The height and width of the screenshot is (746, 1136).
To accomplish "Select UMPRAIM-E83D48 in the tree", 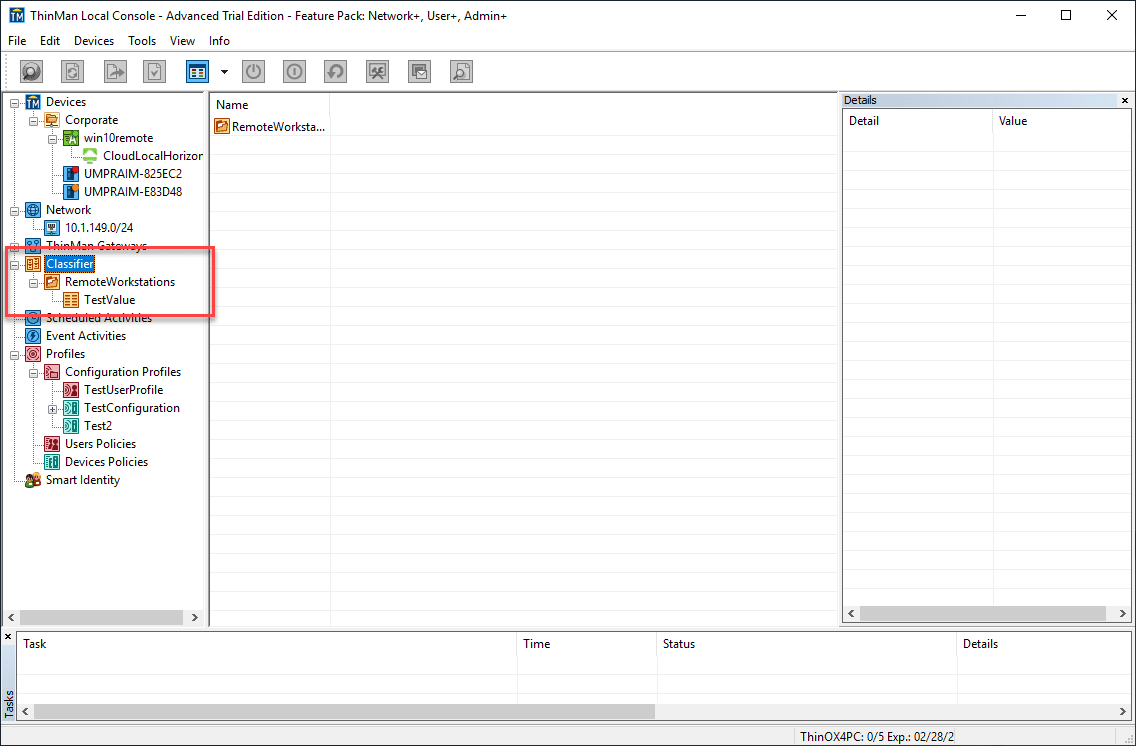I will point(133,192).
